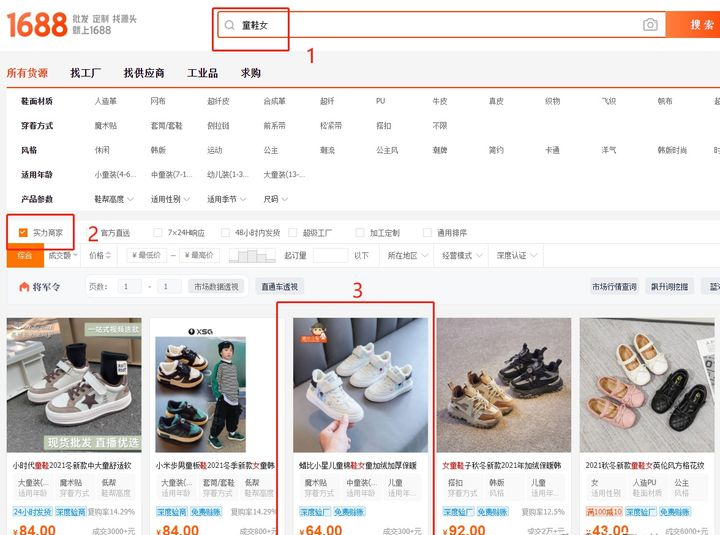
Task: Switch to the 找工厂 tab
Action: 85,73
